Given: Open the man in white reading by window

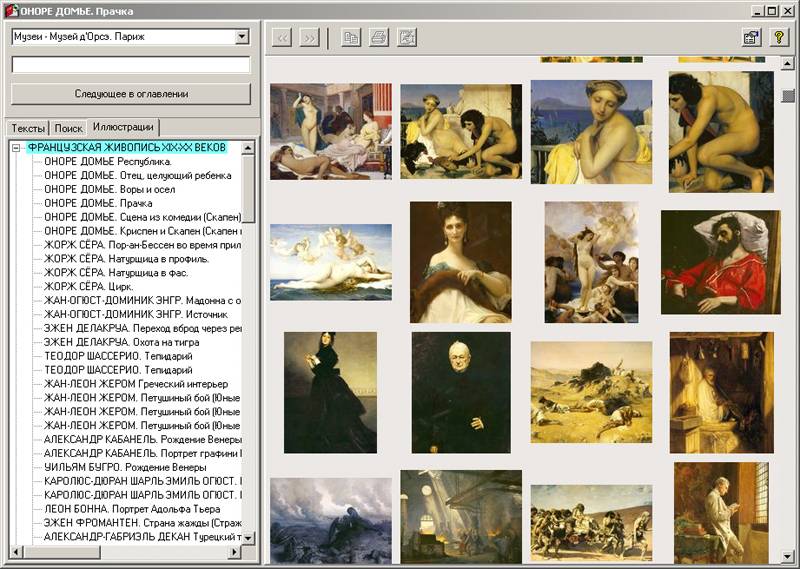Looking at the screenshot, I should [x=721, y=513].
